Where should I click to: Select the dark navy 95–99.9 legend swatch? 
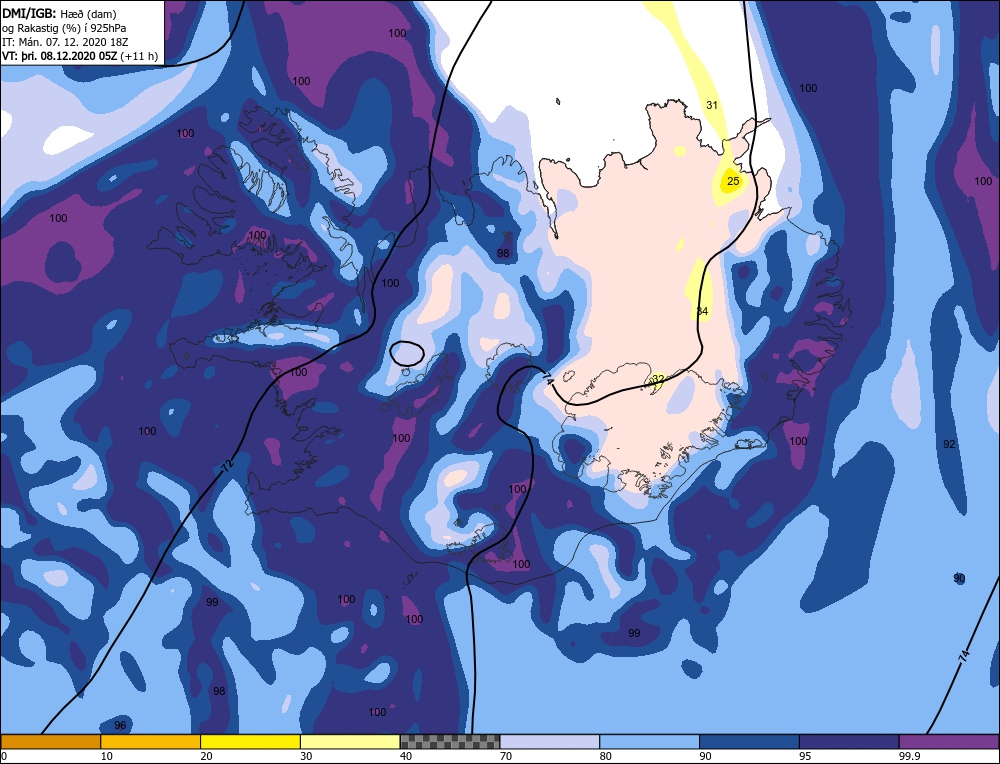tap(849, 742)
